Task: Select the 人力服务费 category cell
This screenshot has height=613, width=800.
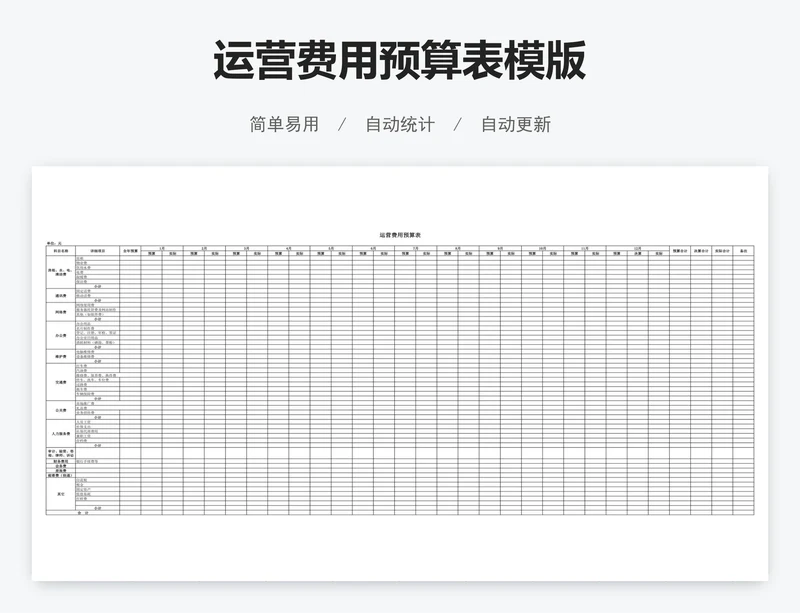Action: pos(61,434)
